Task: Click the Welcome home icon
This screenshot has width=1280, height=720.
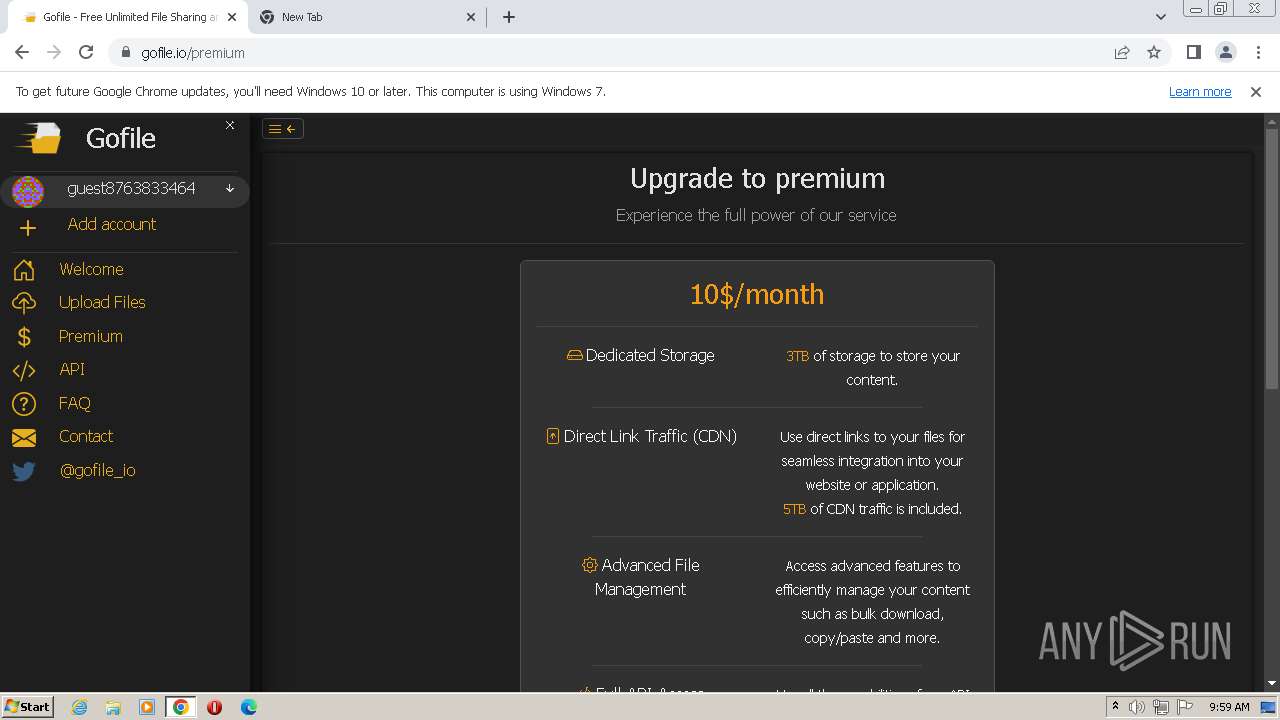Action: point(24,270)
